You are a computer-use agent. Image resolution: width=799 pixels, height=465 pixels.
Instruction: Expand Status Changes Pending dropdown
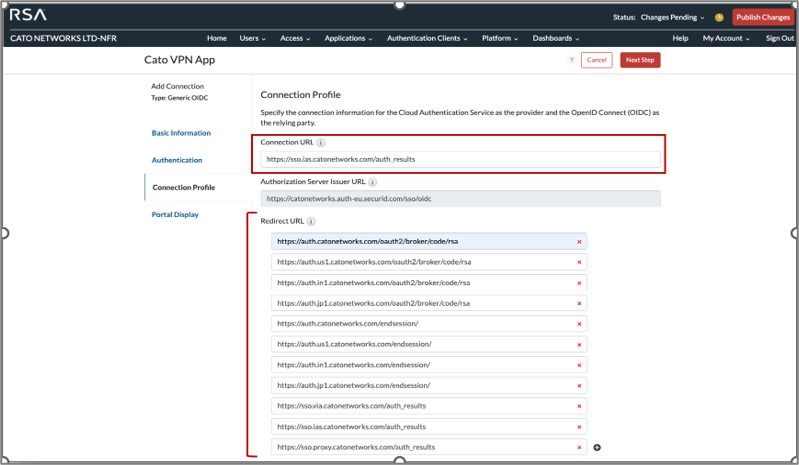pos(673,17)
